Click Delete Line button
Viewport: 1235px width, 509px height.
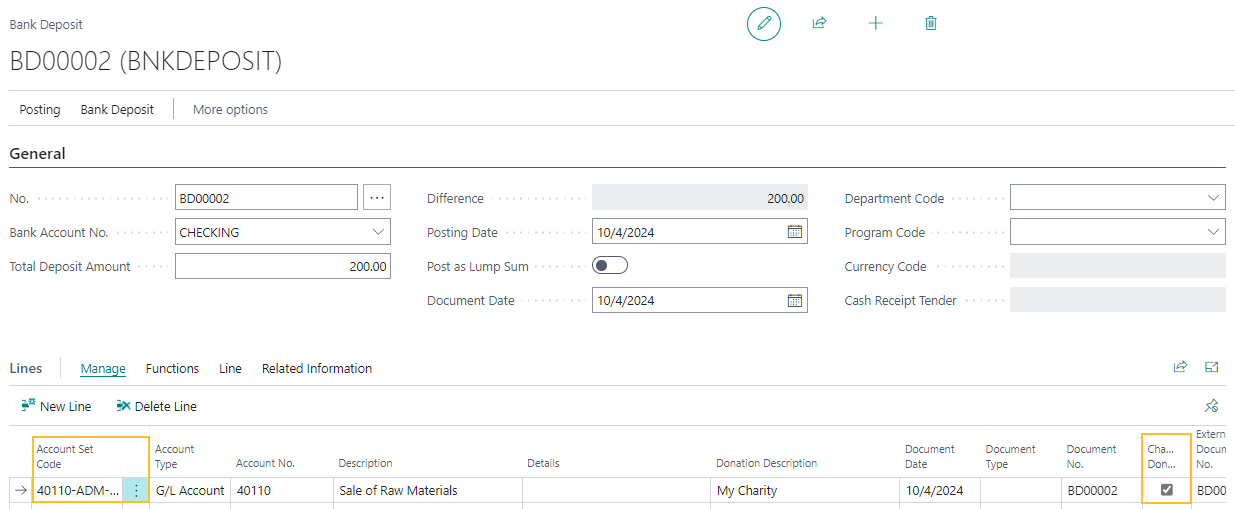coord(156,406)
